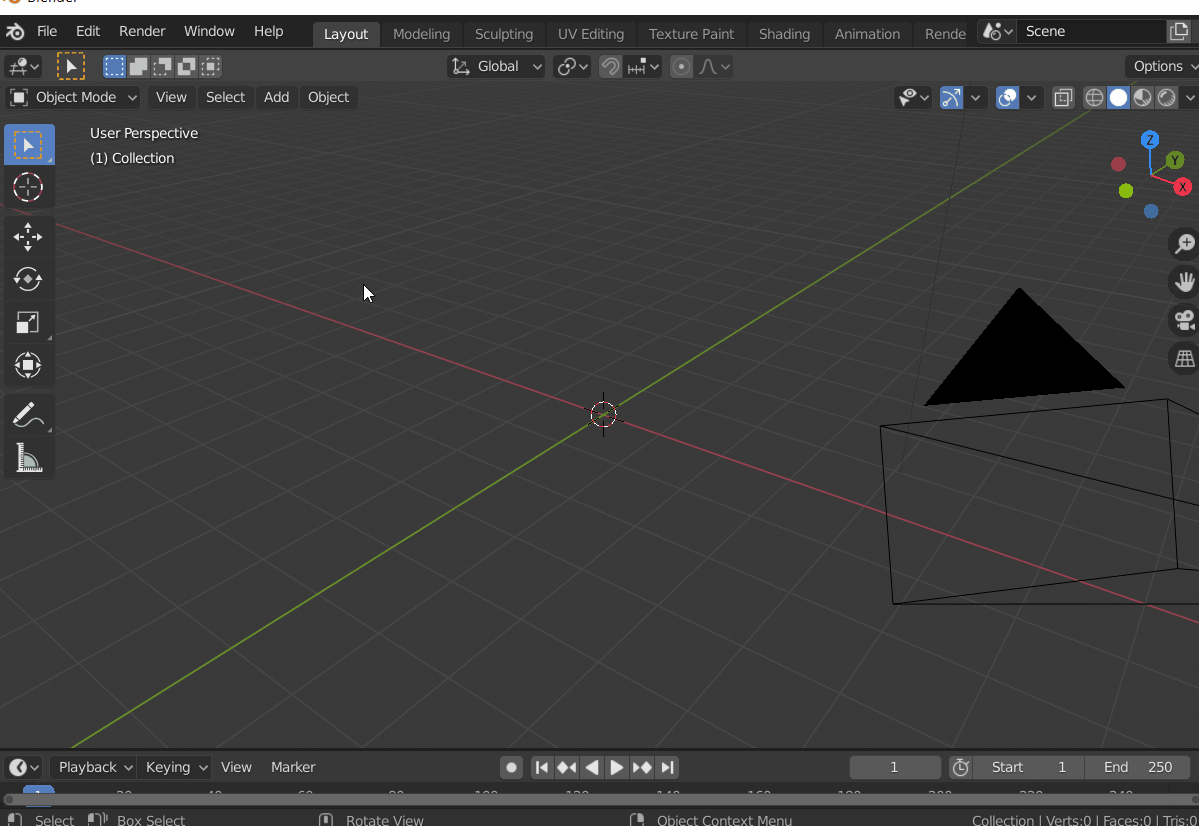Screen dimensions: 1199x826
Task: Open the pivot point dropdown
Action: tap(572, 67)
